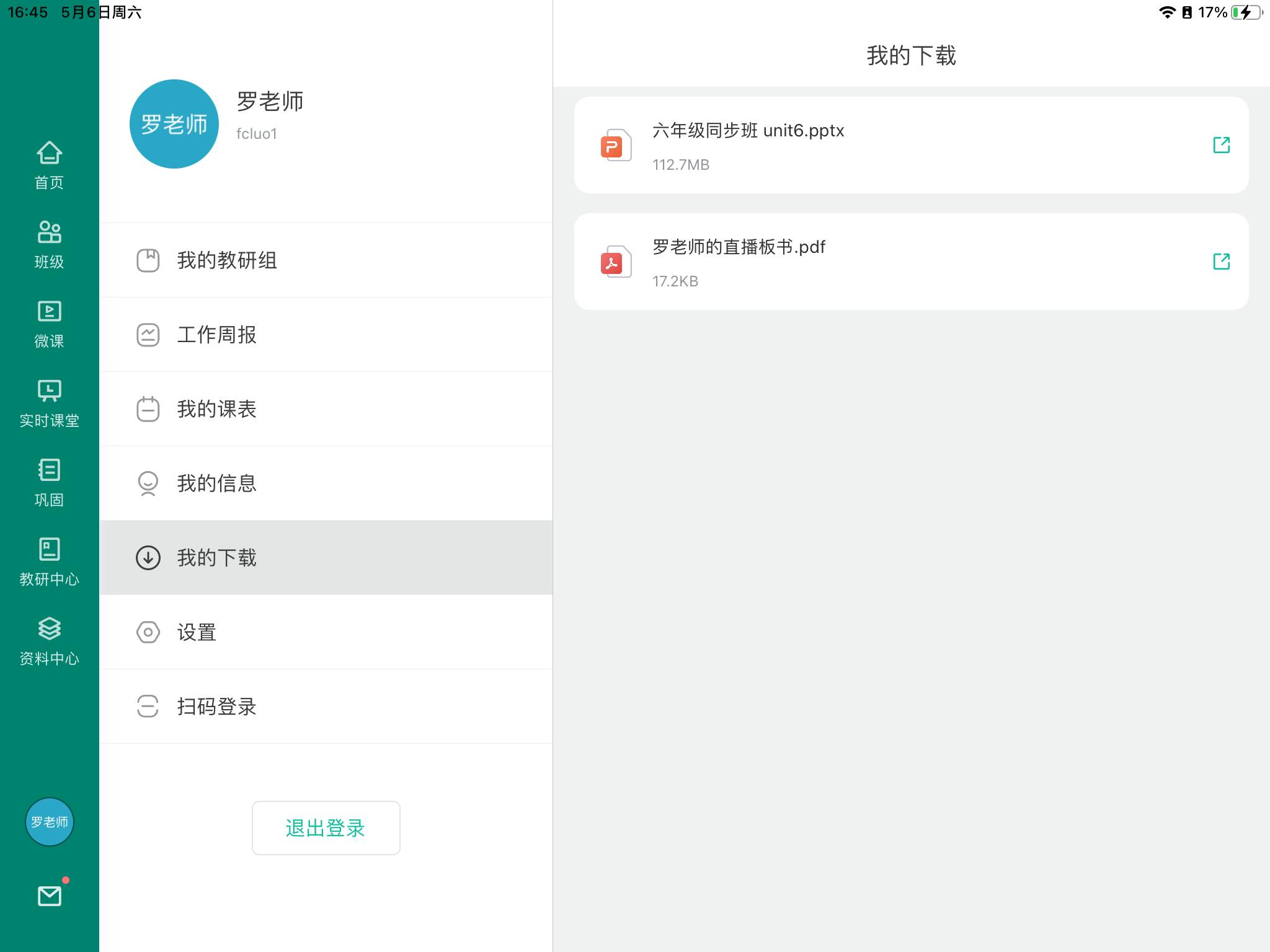Open the 首页 home icon in sidebar
The width and height of the screenshot is (1270, 952).
pos(49,165)
